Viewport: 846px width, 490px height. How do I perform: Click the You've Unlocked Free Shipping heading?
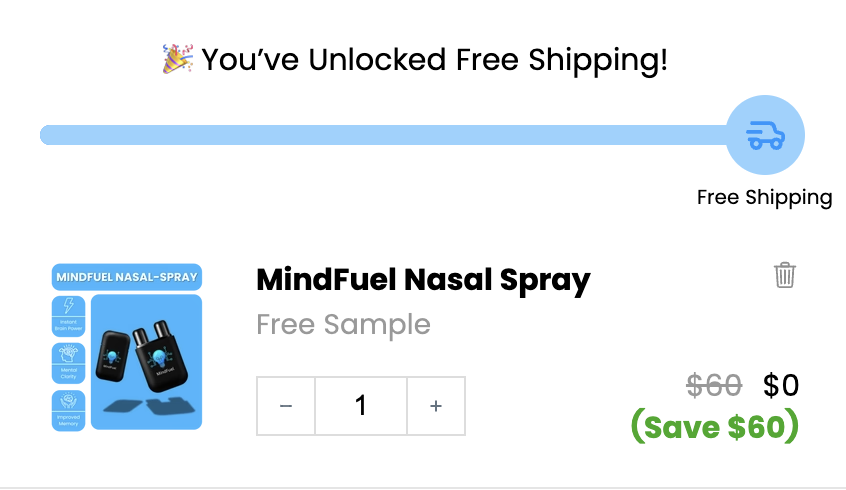434,60
